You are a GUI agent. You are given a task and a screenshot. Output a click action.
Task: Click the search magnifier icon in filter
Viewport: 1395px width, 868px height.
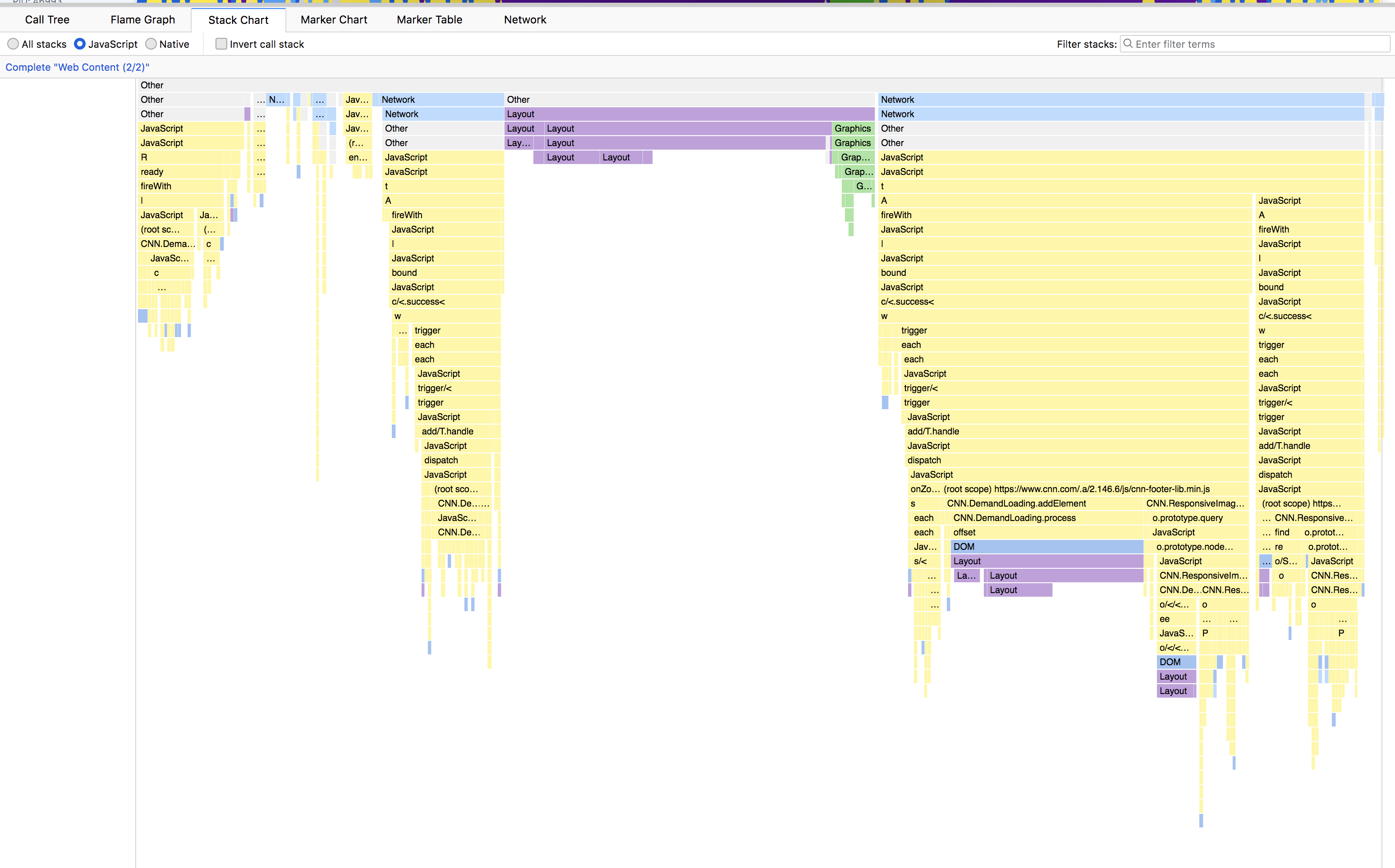pos(1128,44)
